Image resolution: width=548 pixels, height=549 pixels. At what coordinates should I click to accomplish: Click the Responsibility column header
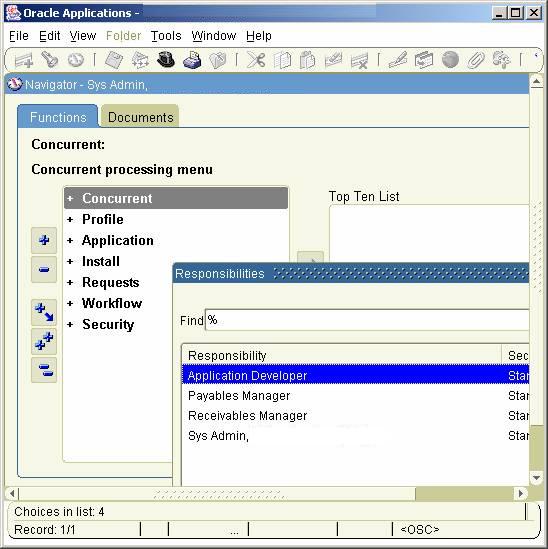[342, 355]
